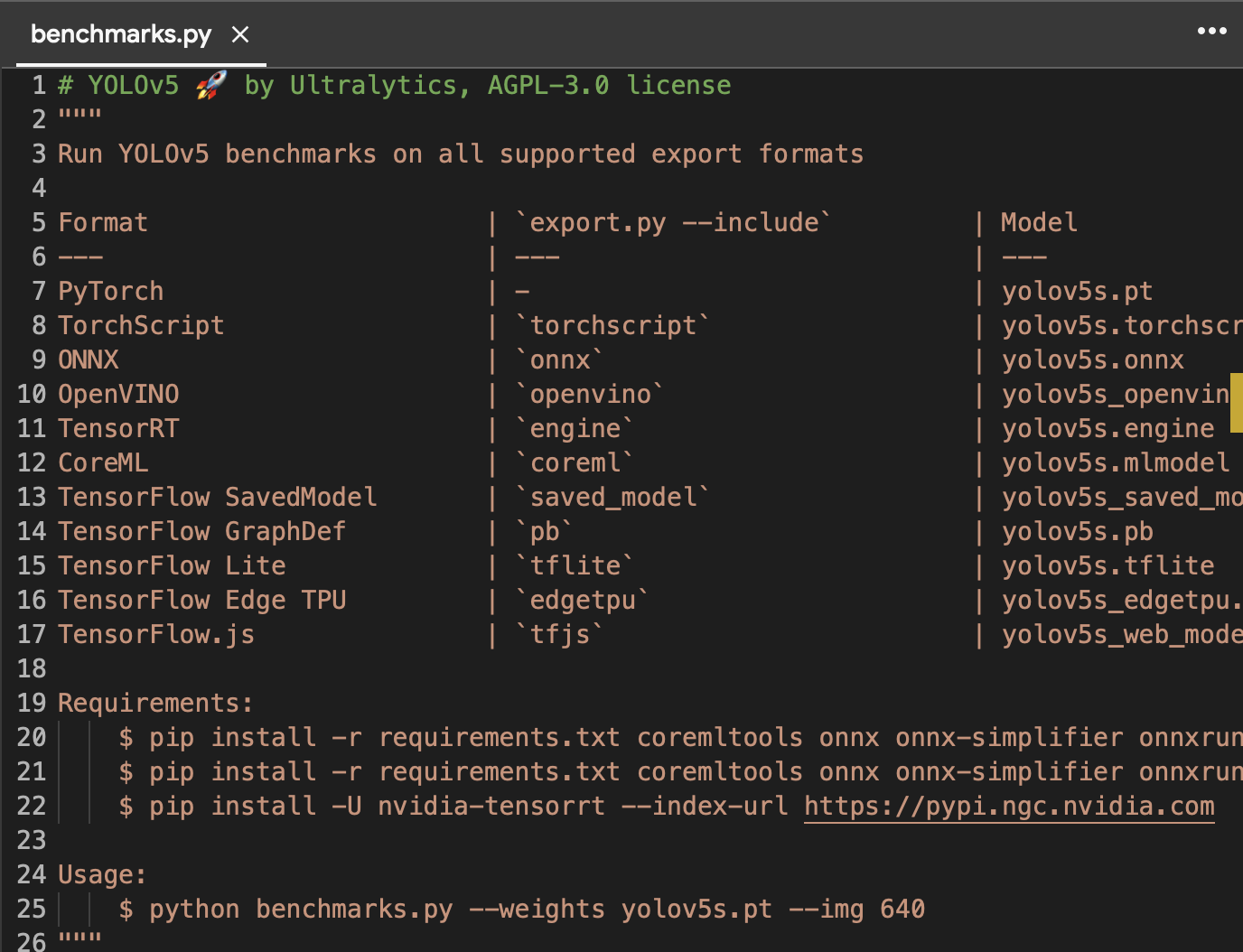
Task: Click 'AGPL-3.0' in line 1
Action: (x=548, y=85)
